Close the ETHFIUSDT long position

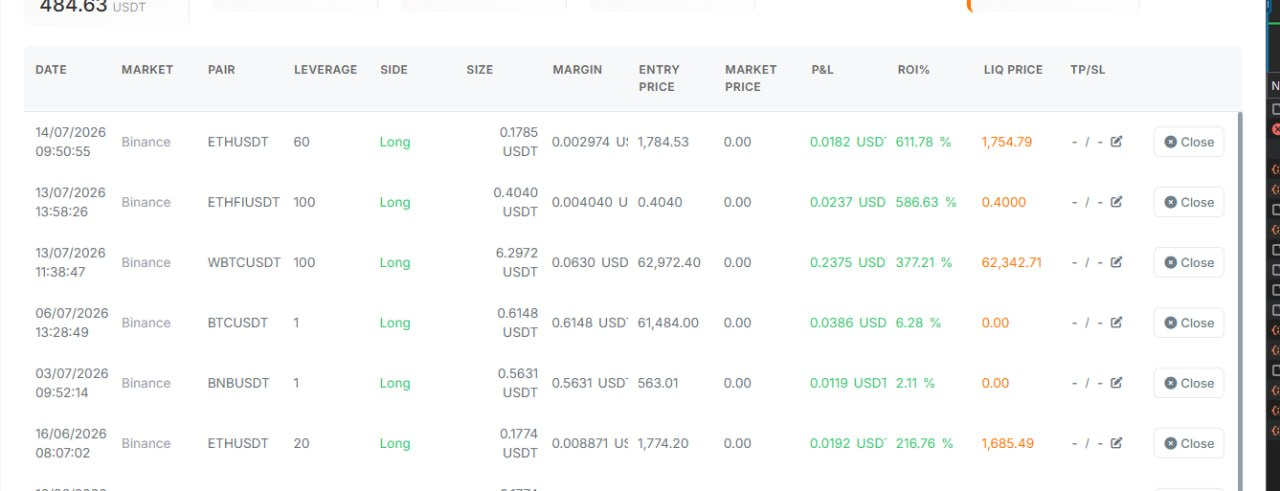[1188, 202]
